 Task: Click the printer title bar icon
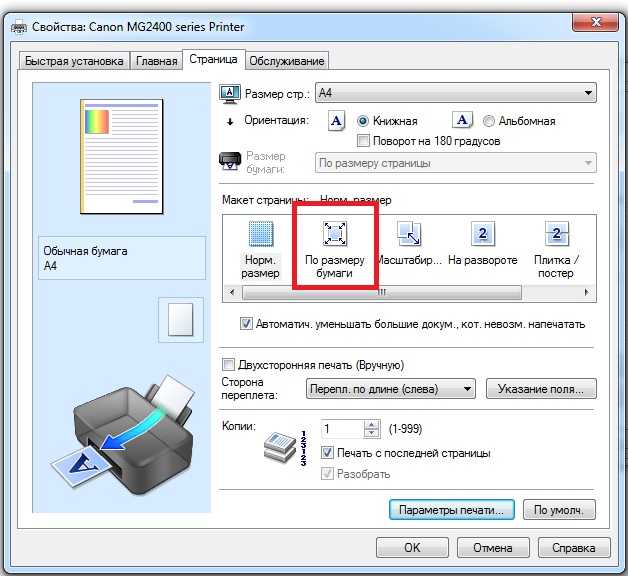[x=18, y=27]
